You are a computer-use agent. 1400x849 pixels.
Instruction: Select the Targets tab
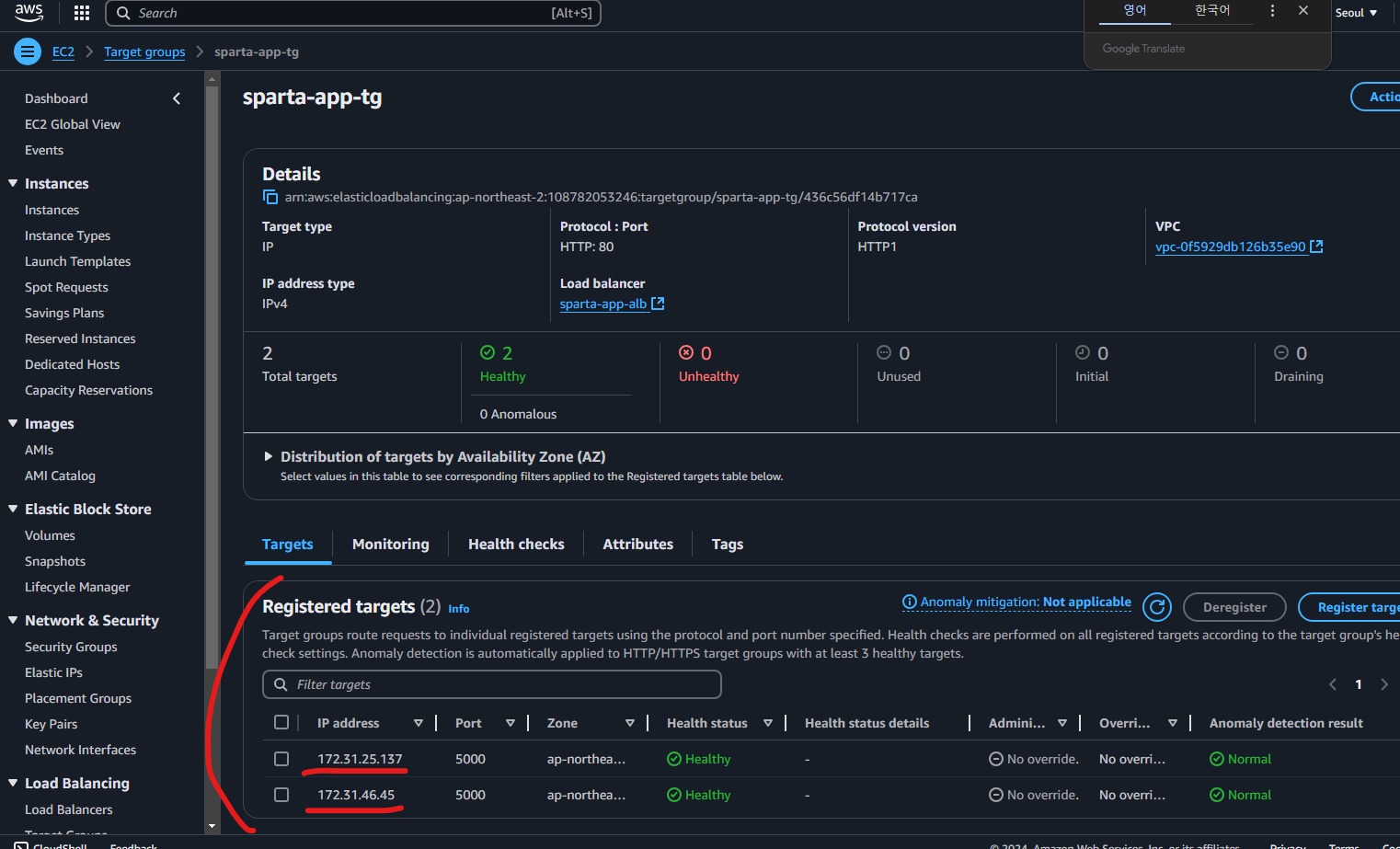coord(288,545)
